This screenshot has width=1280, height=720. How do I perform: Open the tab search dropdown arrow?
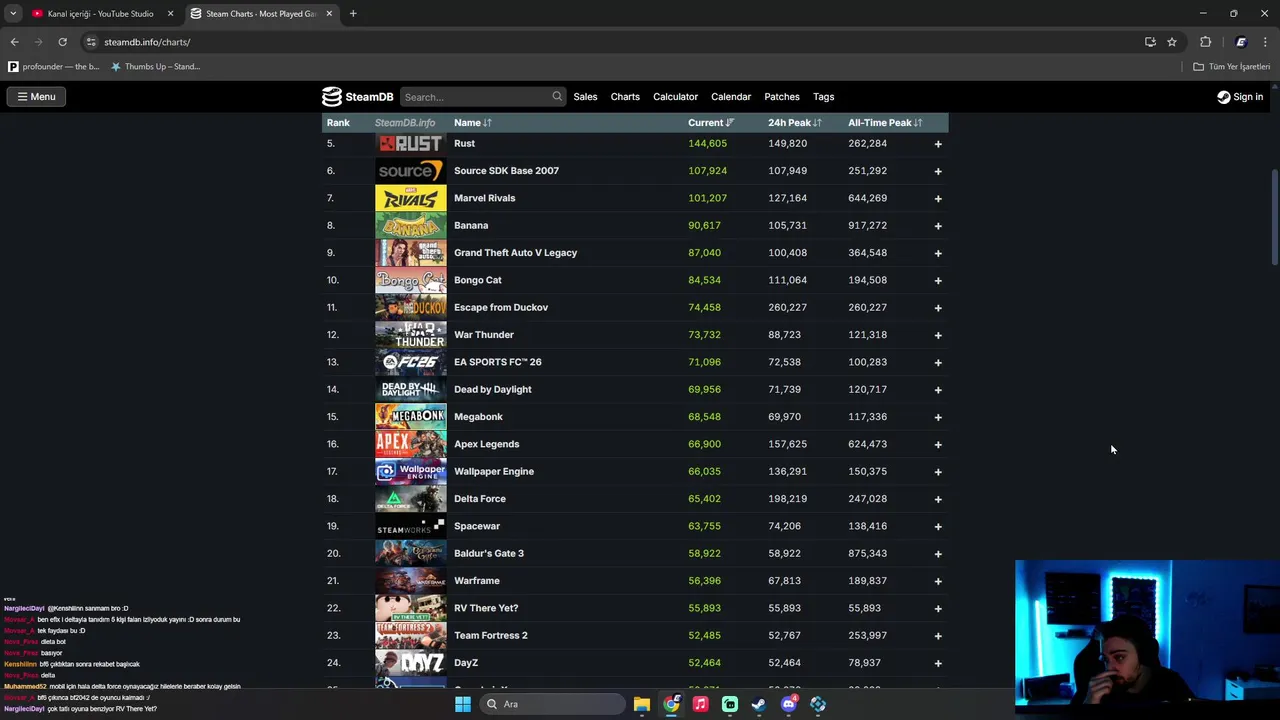click(x=13, y=14)
